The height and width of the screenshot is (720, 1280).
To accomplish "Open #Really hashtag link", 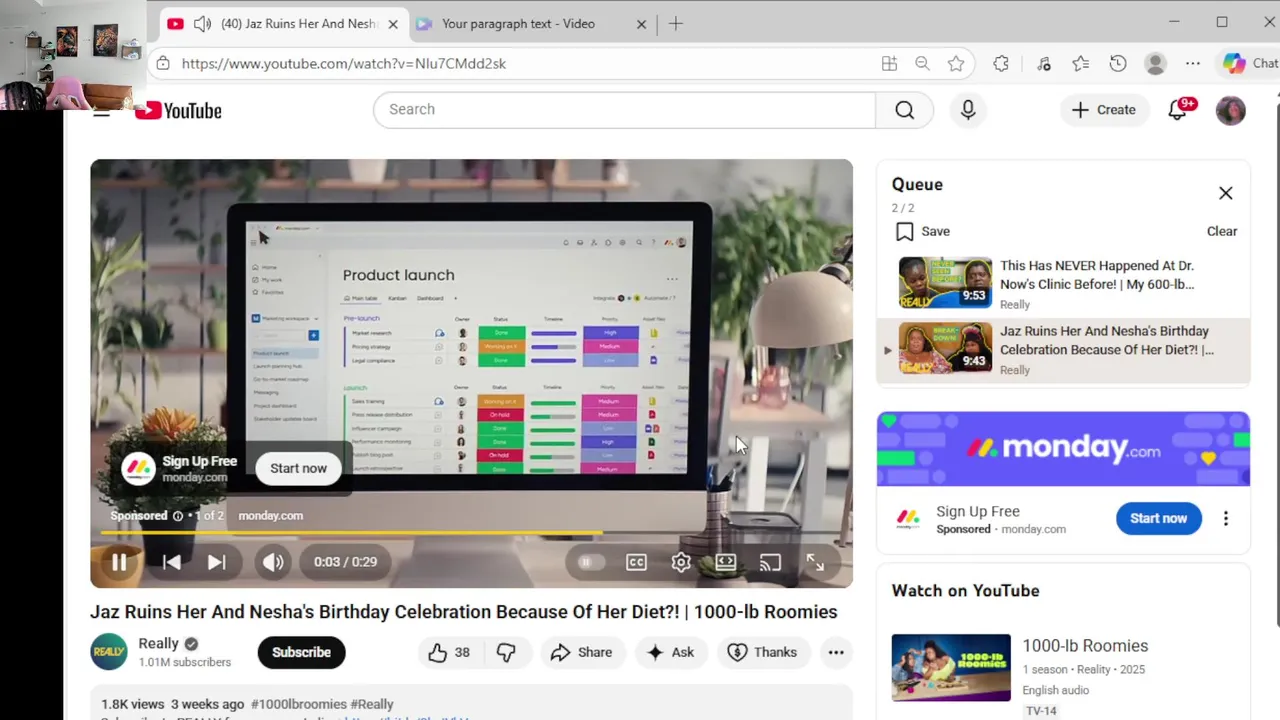I will [372, 704].
